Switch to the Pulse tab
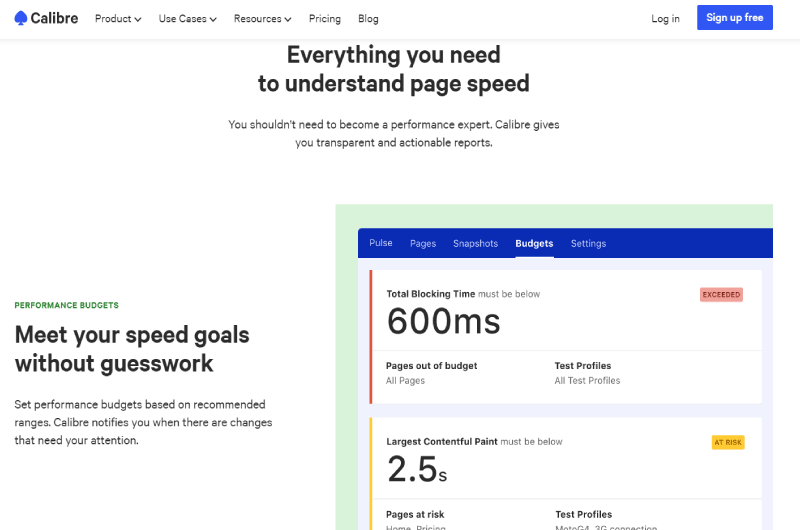The width and height of the screenshot is (800, 530). click(381, 243)
